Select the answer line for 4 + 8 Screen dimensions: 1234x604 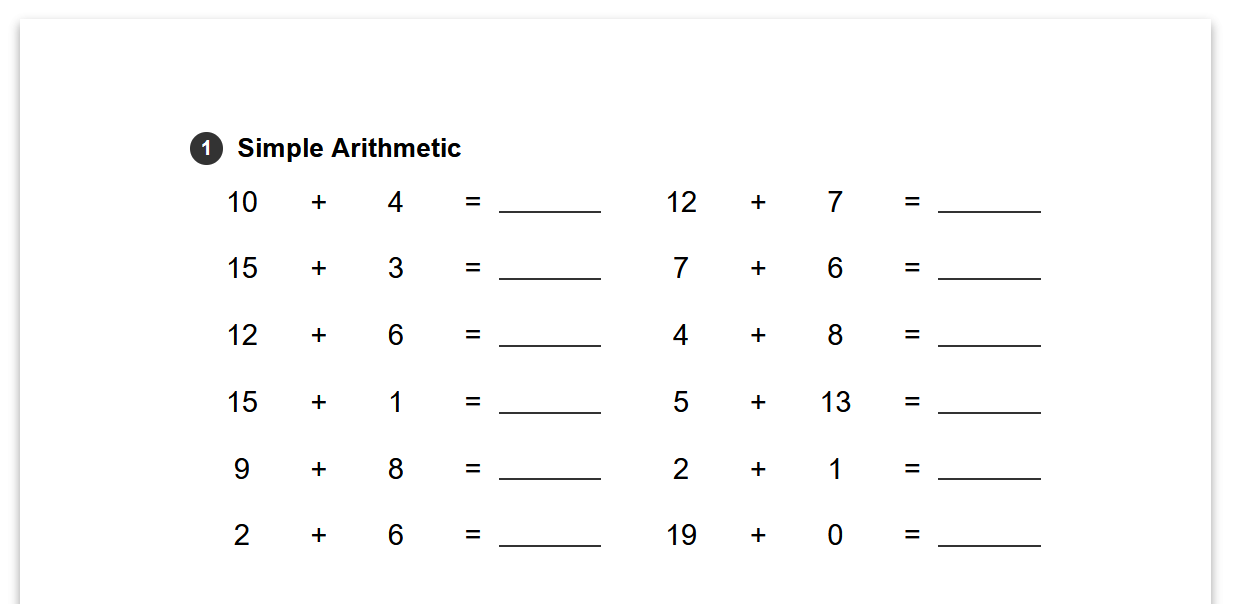(x=989, y=336)
